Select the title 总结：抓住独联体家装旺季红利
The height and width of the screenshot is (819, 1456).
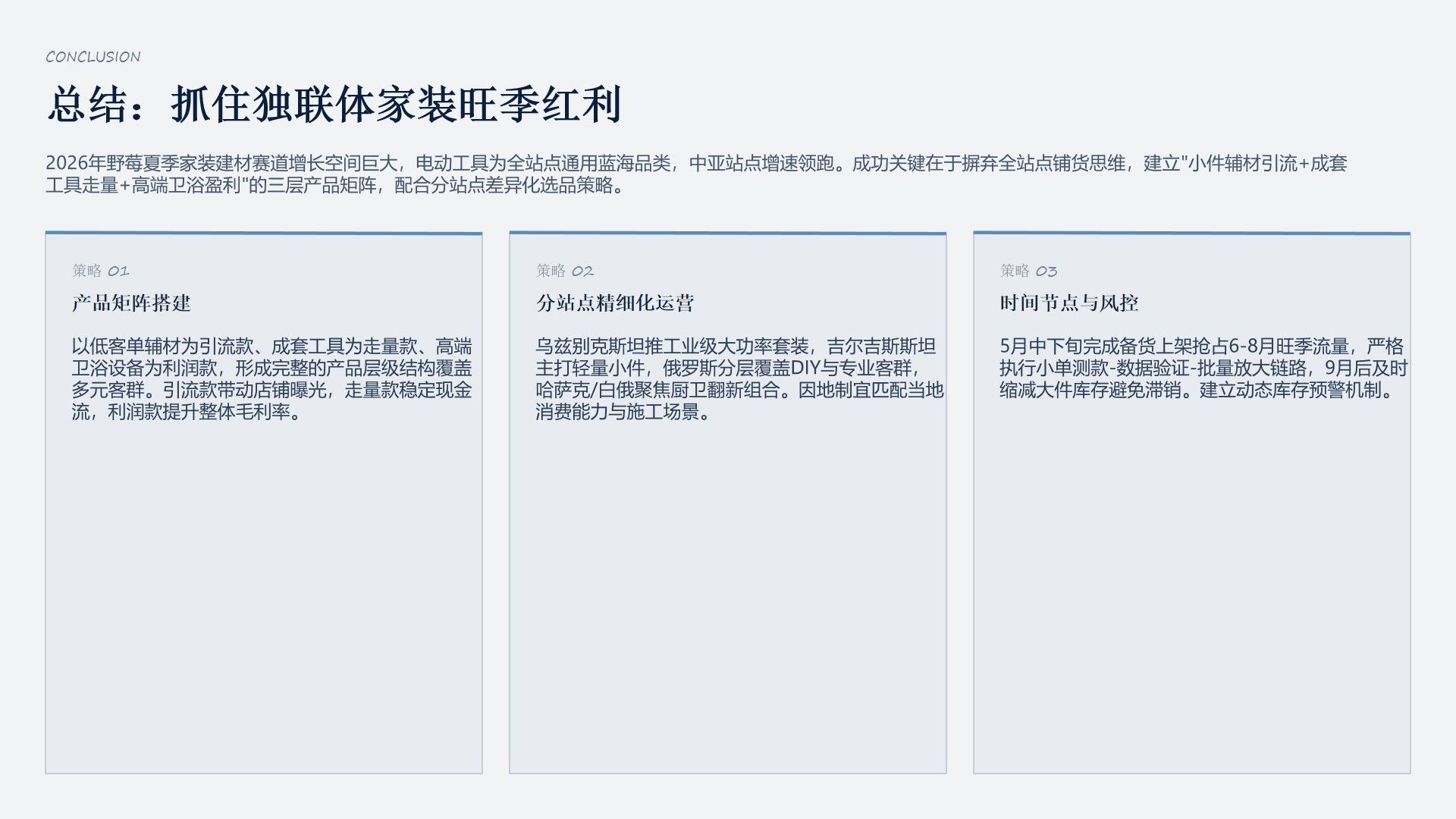click(x=334, y=105)
